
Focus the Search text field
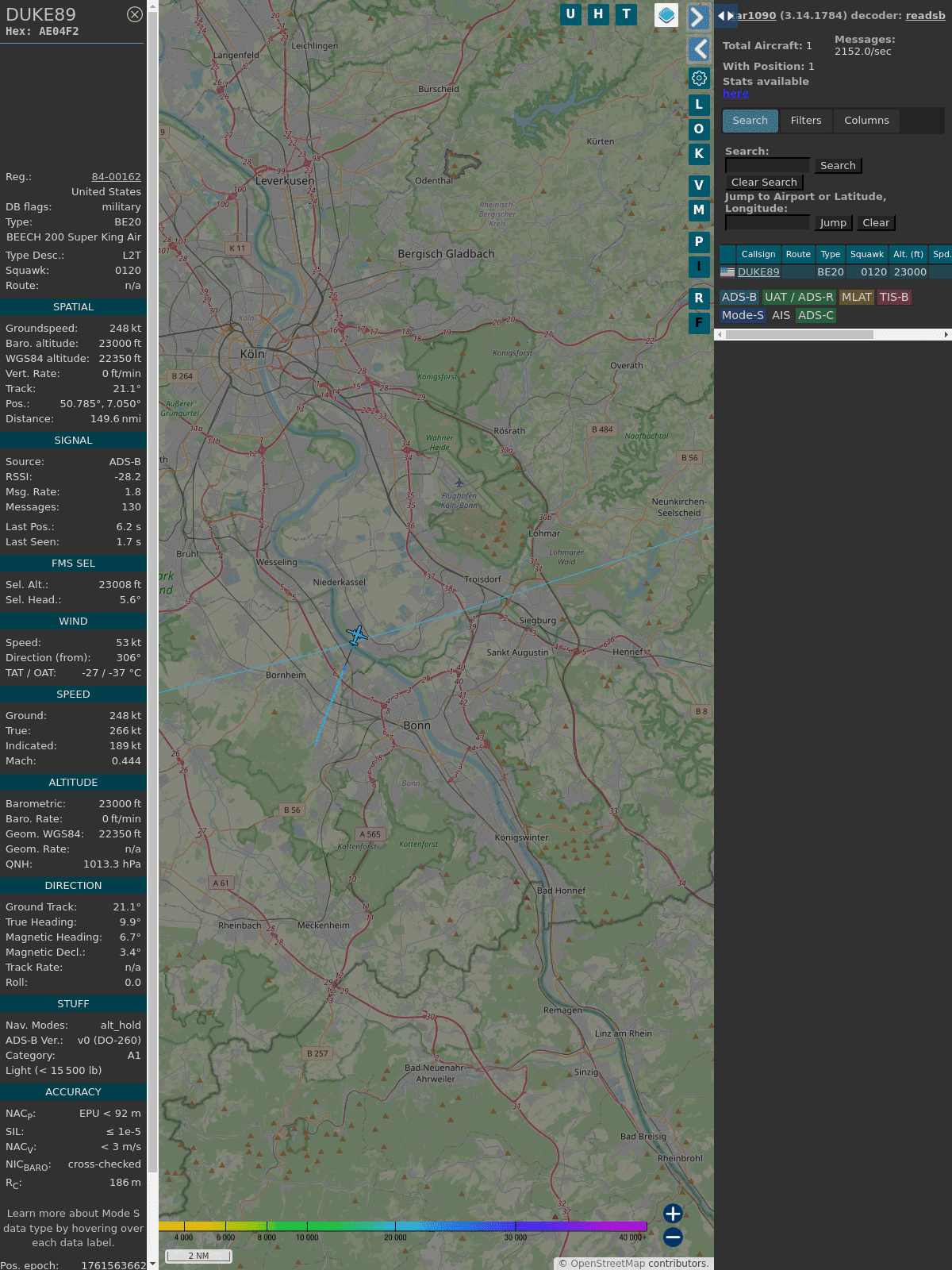coord(767,165)
